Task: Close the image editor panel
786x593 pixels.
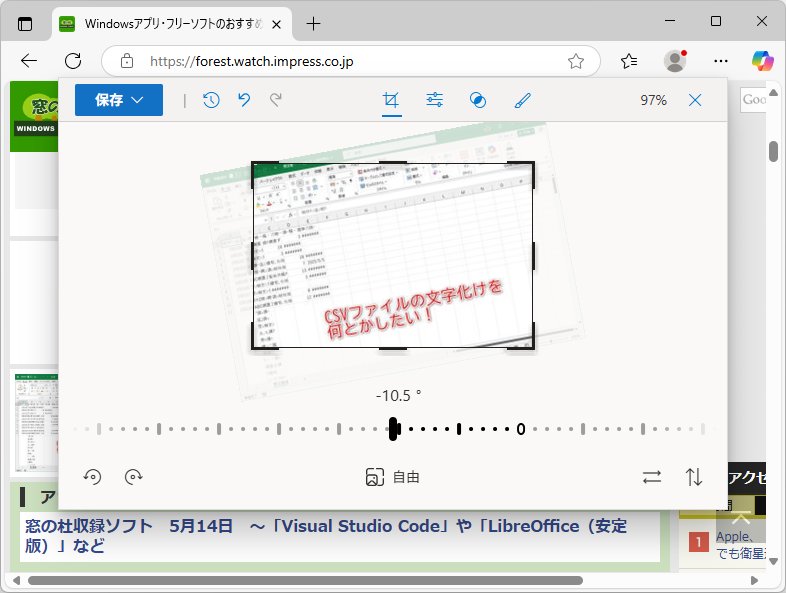Action: point(695,100)
